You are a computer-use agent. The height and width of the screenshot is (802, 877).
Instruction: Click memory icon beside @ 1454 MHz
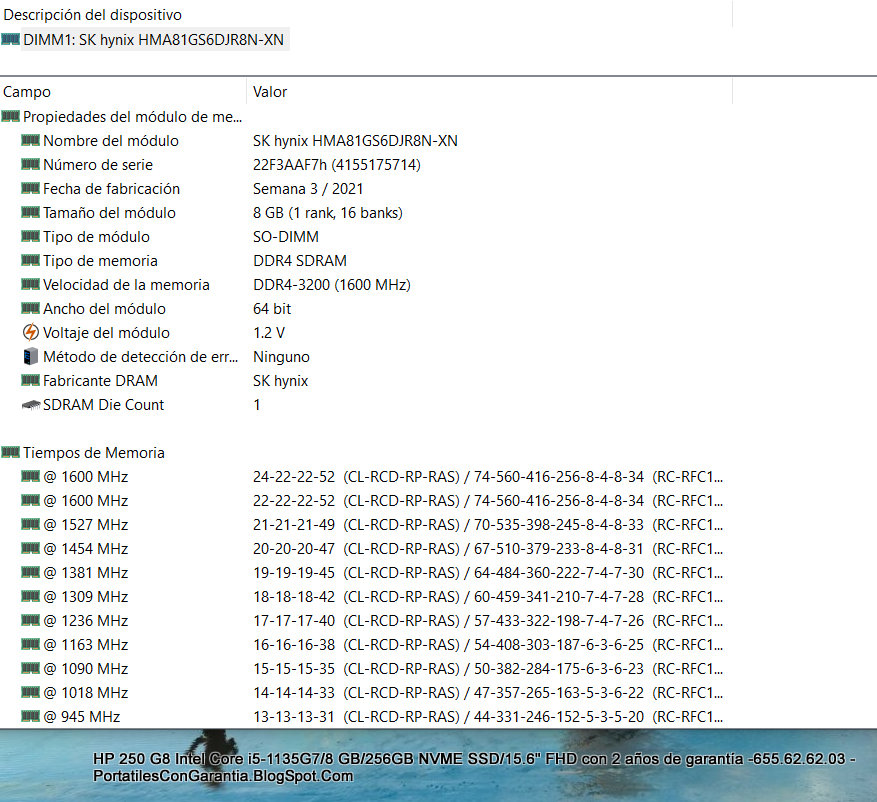click(x=30, y=548)
